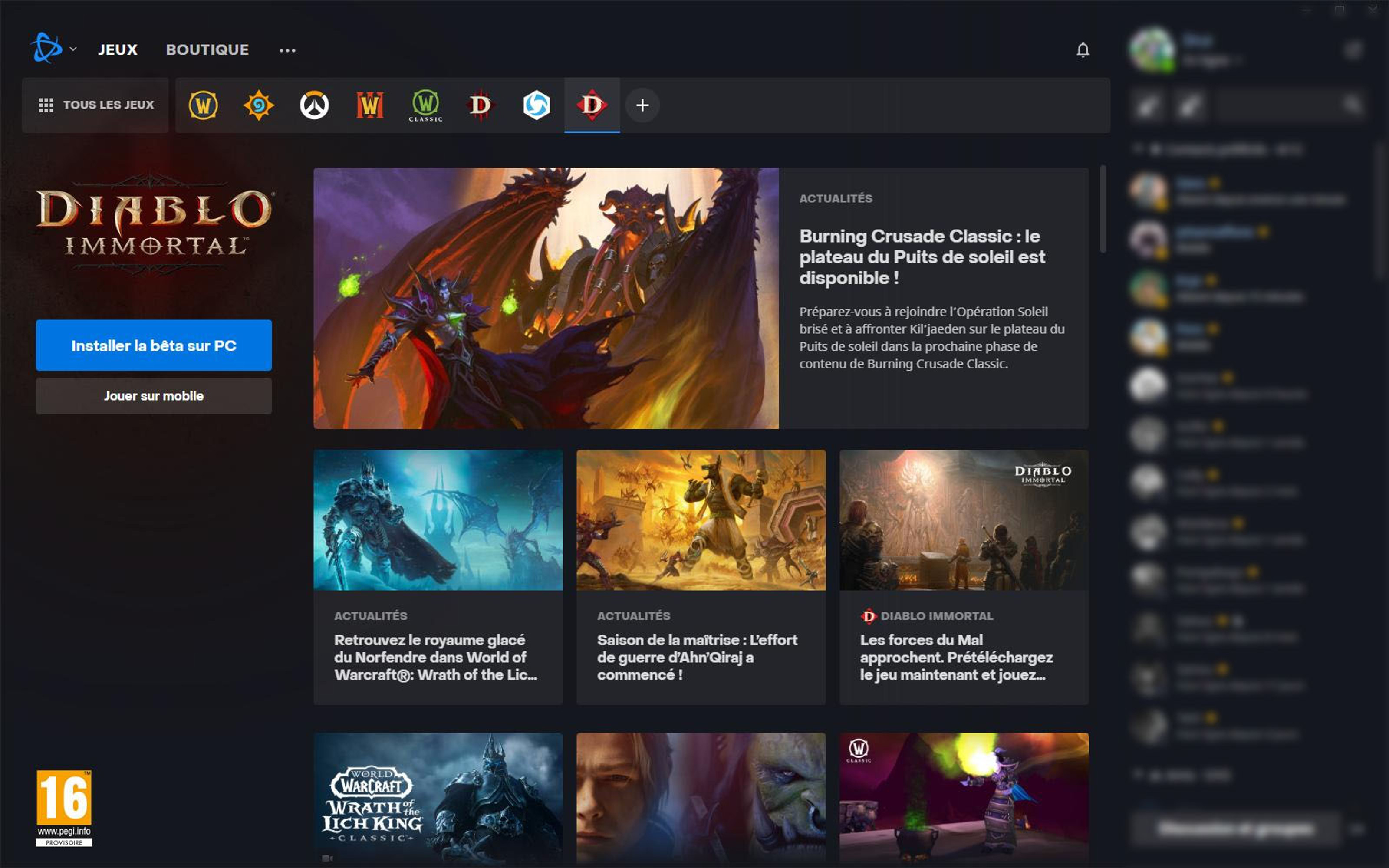Open Diablo Immortal preload news thumbnail
This screenshot has height=868, width=1389.
pyautogui.click(x=964, y=519)
